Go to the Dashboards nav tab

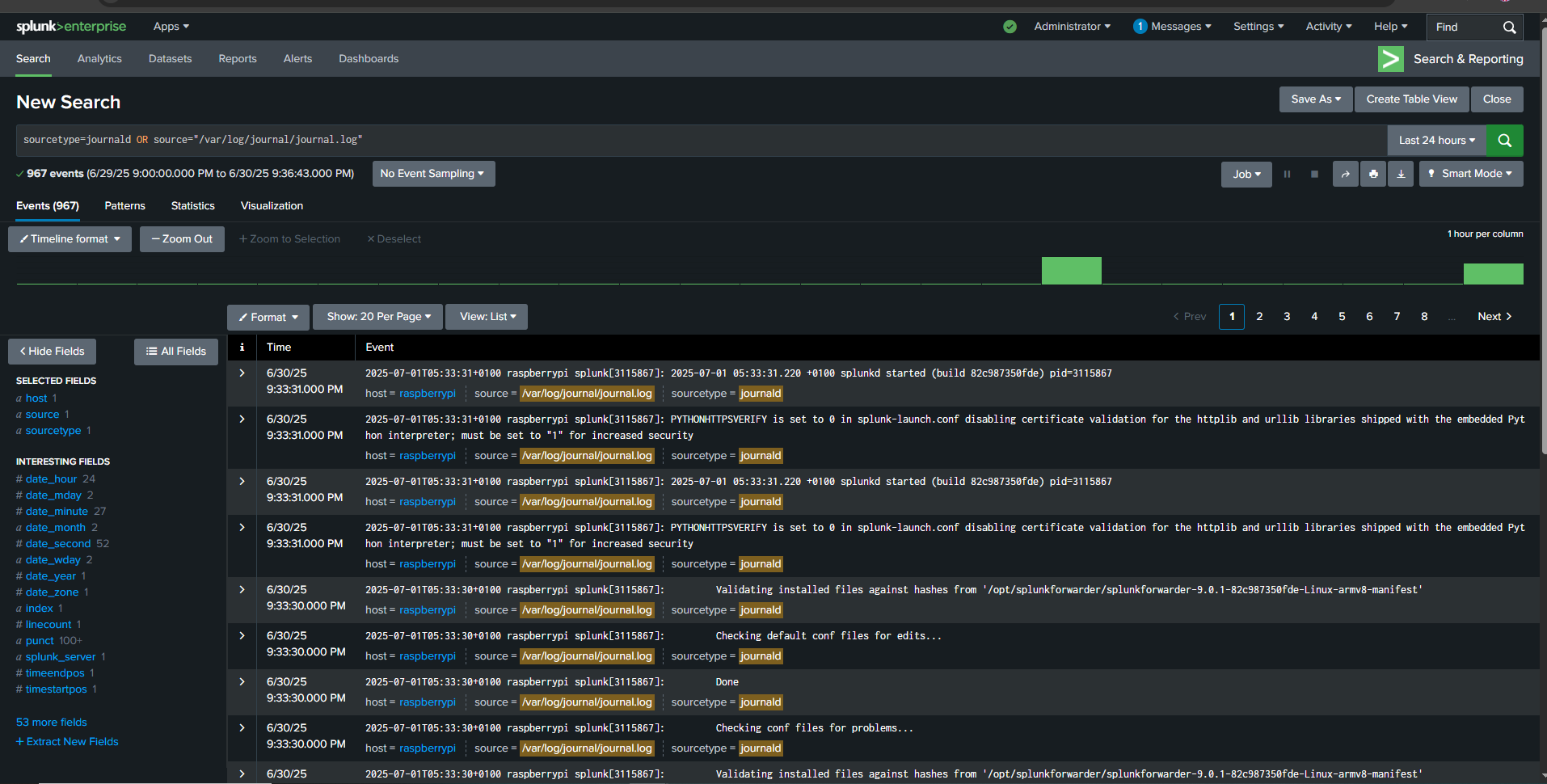(369, 59)
